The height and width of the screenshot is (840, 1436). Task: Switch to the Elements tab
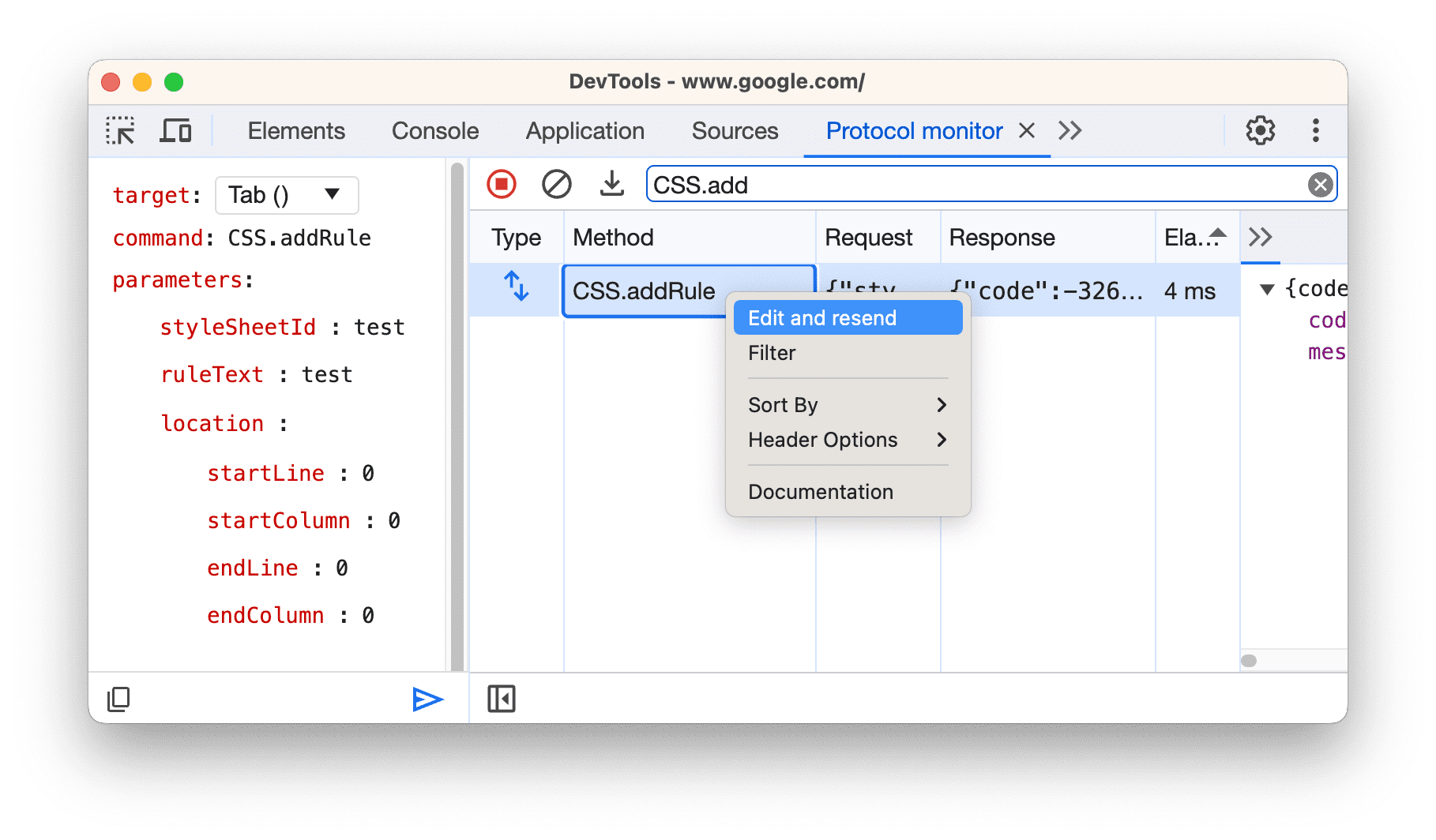click(x=295, y=130)
